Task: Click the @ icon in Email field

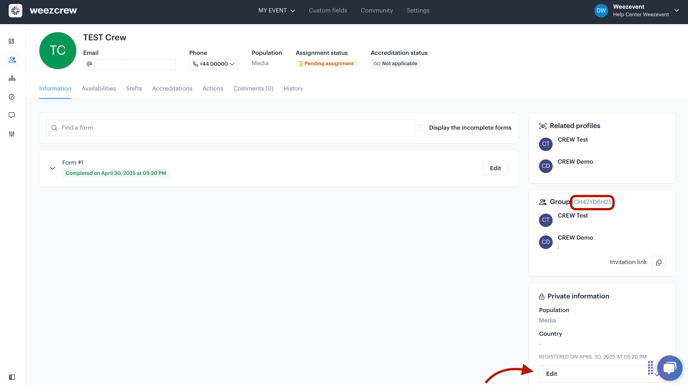Action: [x=89, y=64]
